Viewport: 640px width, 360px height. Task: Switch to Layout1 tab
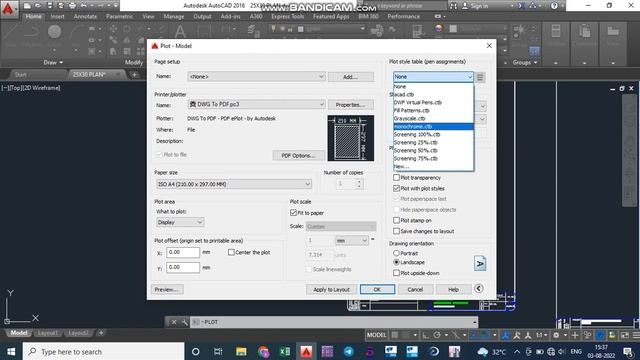47,333
